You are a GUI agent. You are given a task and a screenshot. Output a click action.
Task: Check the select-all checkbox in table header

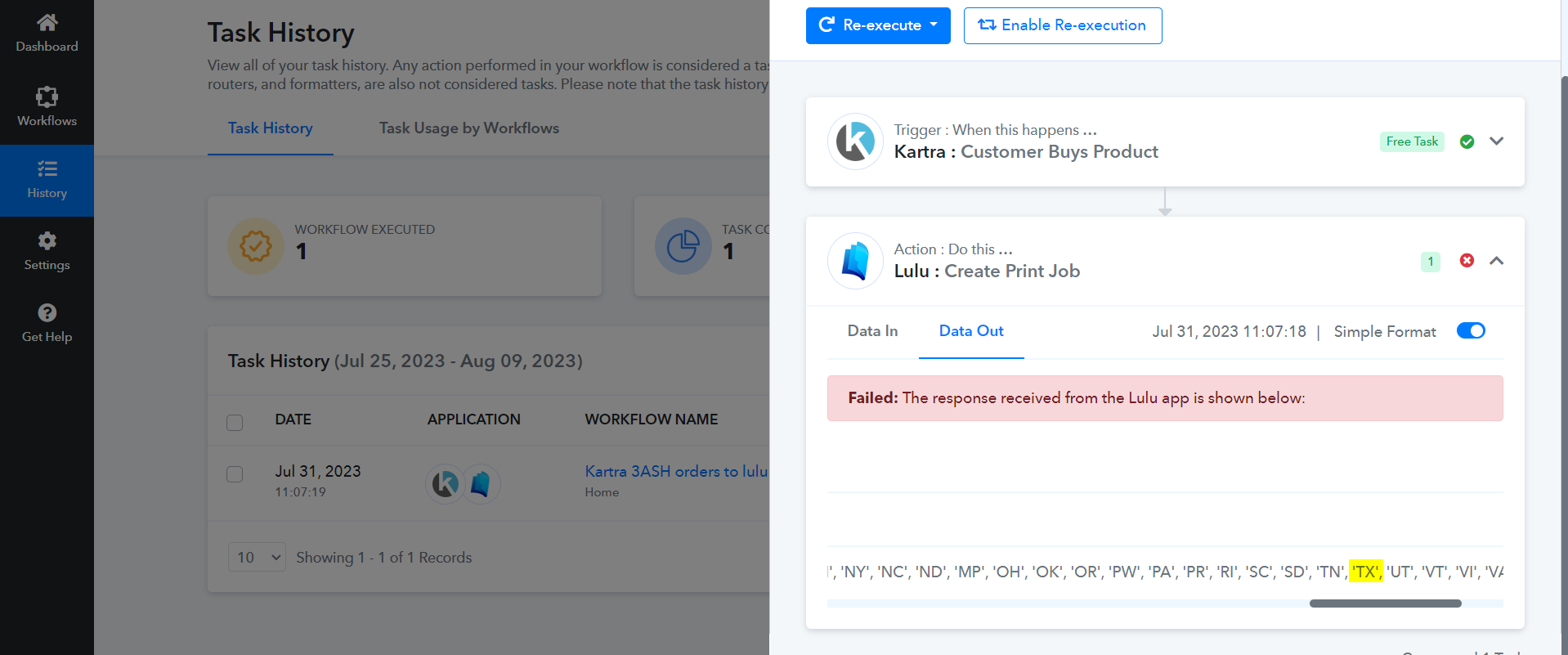point(235,422)
